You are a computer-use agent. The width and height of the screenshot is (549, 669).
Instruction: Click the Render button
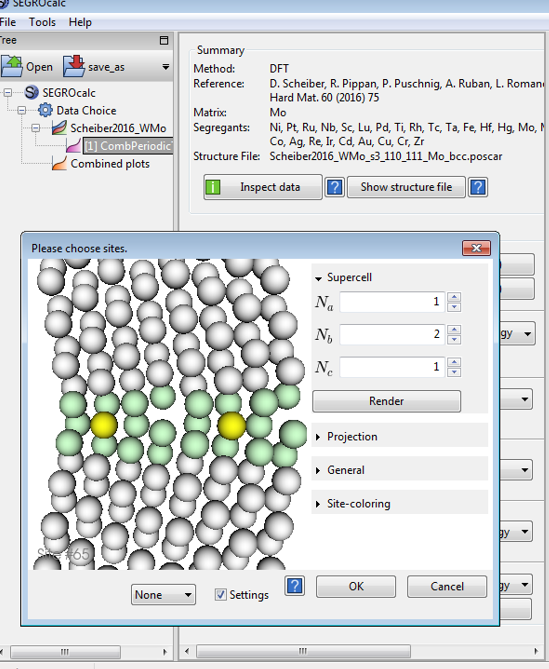click(386, 401)
